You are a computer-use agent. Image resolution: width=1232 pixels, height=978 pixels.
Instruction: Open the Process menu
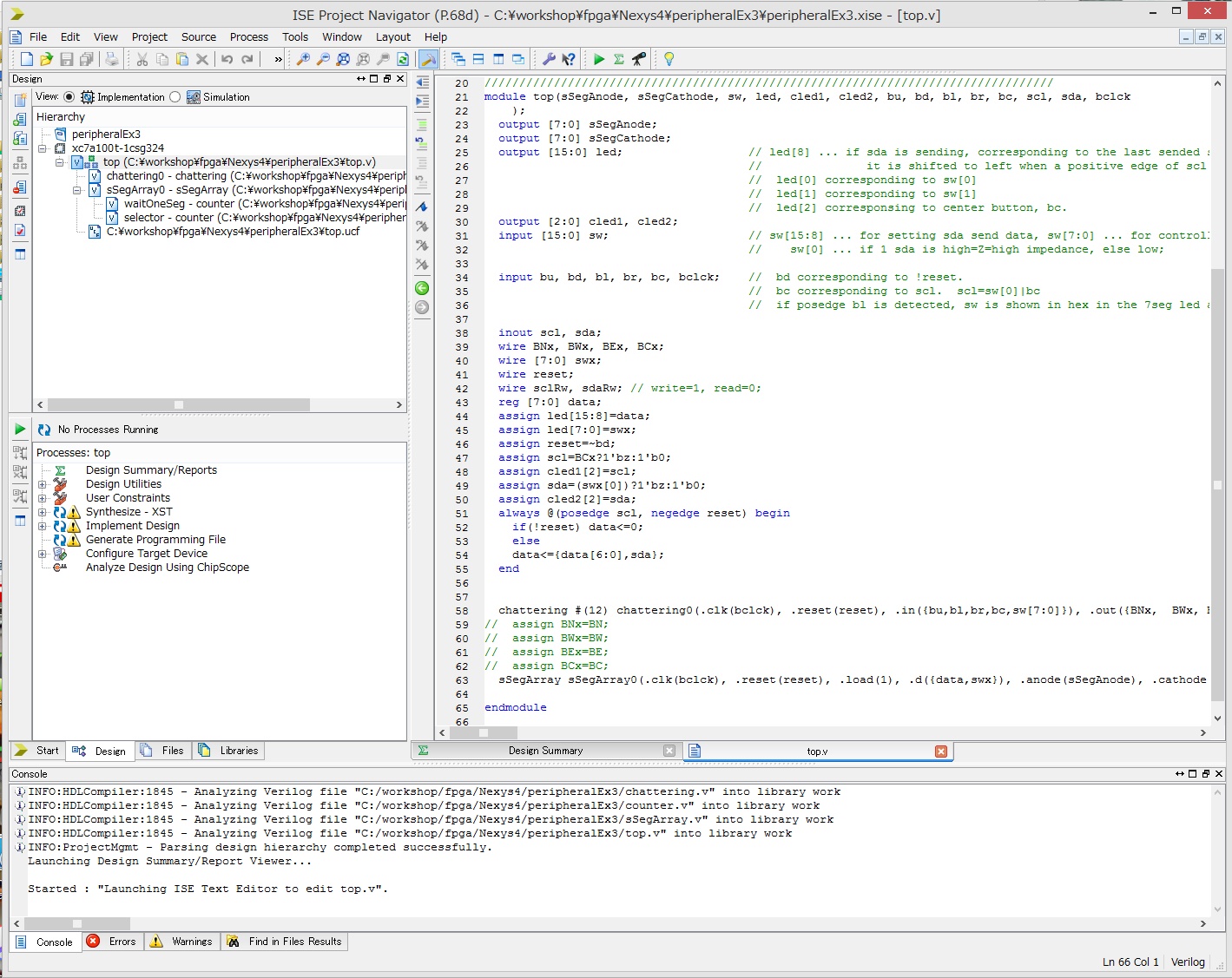(248, 36)
